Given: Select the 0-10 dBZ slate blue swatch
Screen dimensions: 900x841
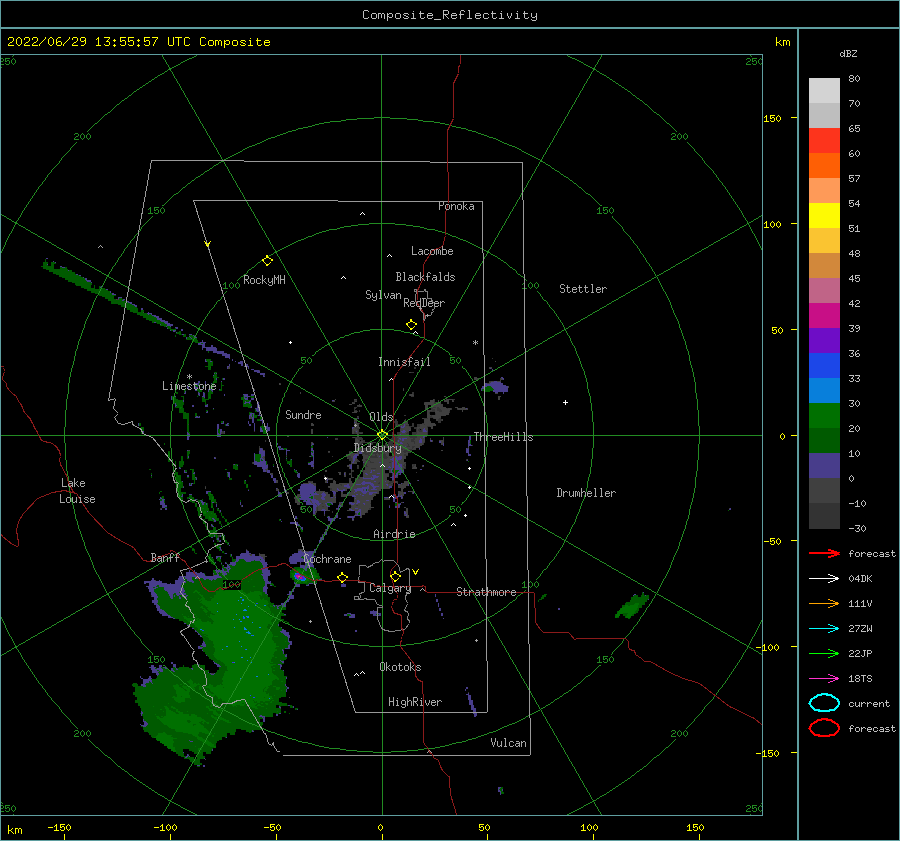Looking at the screenshot, I should click(824, 465).
